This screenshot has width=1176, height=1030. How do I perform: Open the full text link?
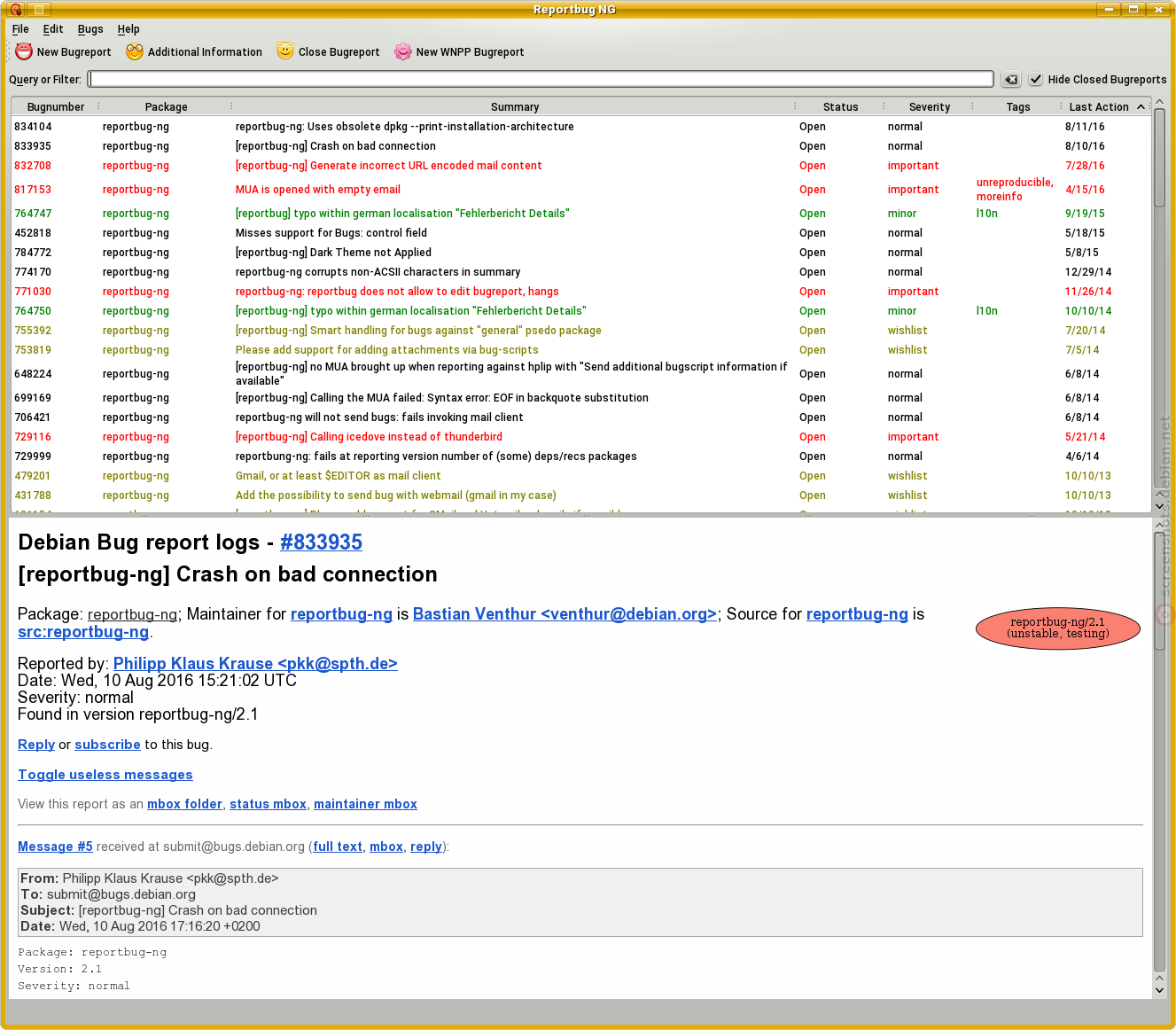tap(338, 847)
